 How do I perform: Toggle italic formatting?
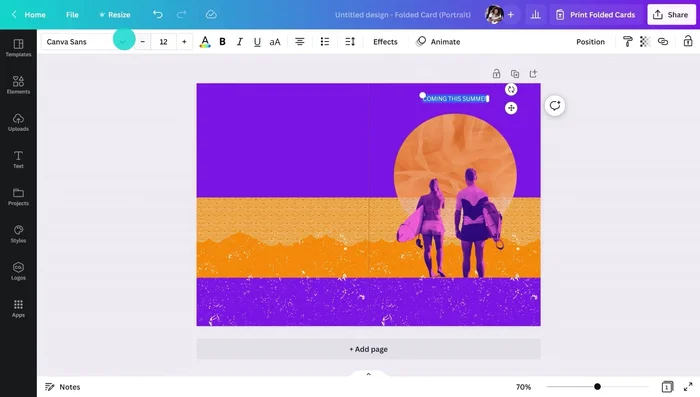click(x=240, y=42)
